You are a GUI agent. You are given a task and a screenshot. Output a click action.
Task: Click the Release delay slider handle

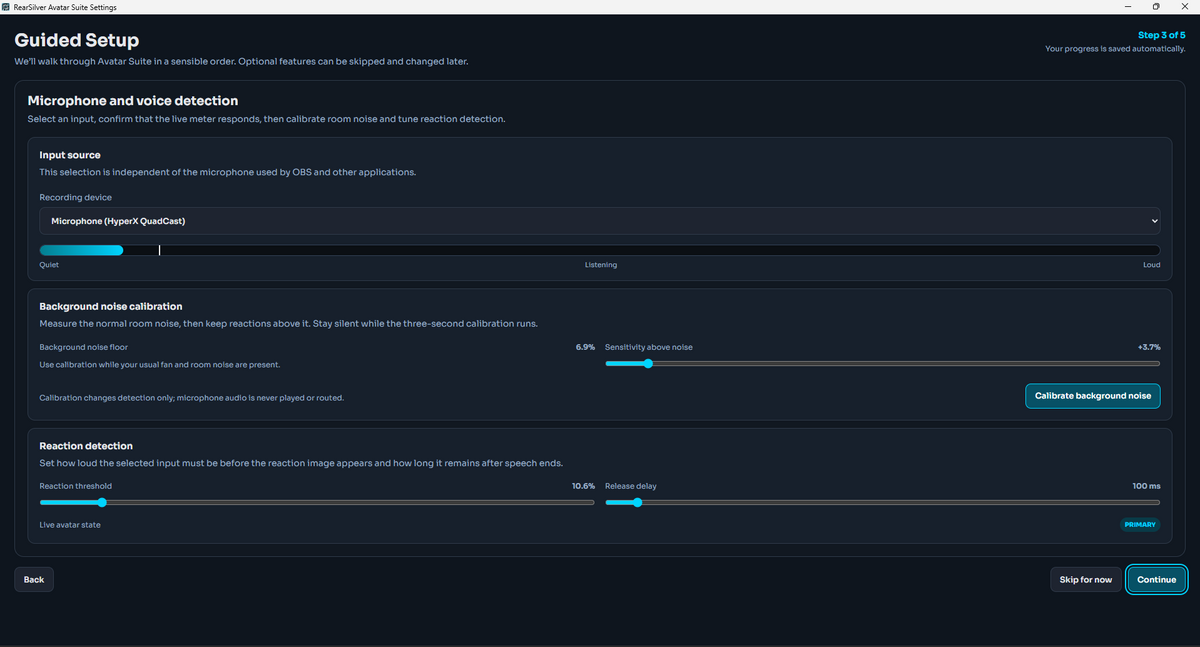(637, 502)
